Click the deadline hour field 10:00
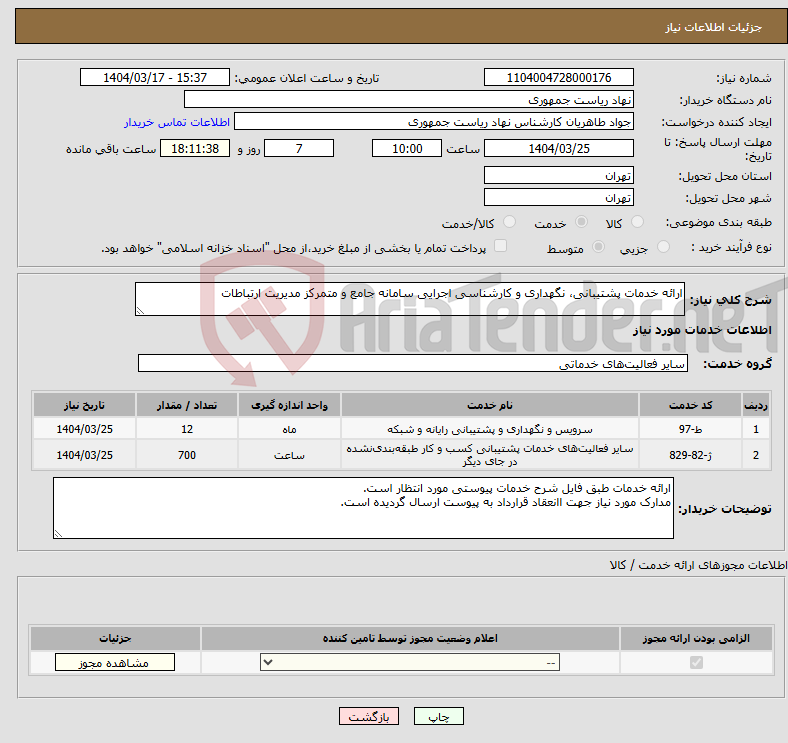Screen dimensions: 788x743 (407, 148)
